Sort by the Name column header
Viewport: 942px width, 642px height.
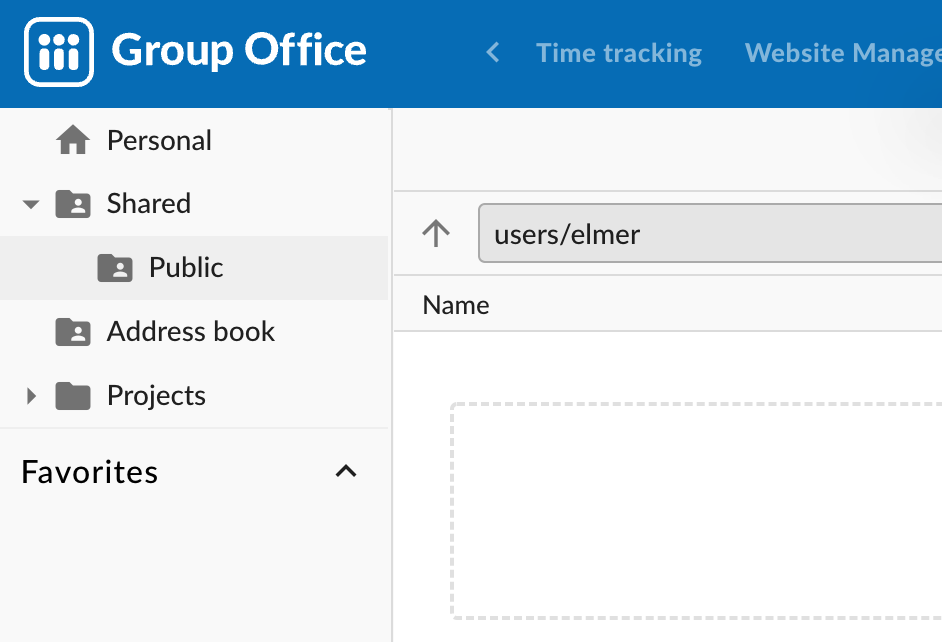pos(456,305)
